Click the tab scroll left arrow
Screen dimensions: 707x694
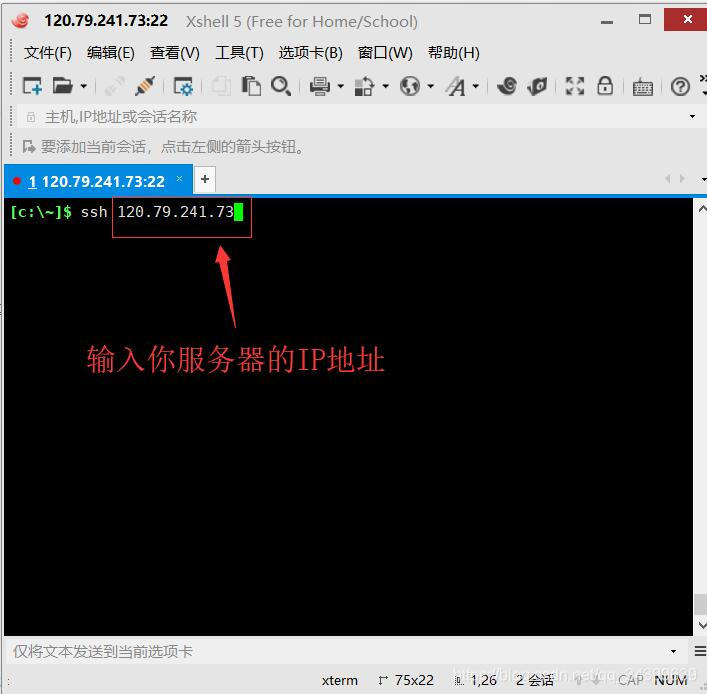(668, 179)
